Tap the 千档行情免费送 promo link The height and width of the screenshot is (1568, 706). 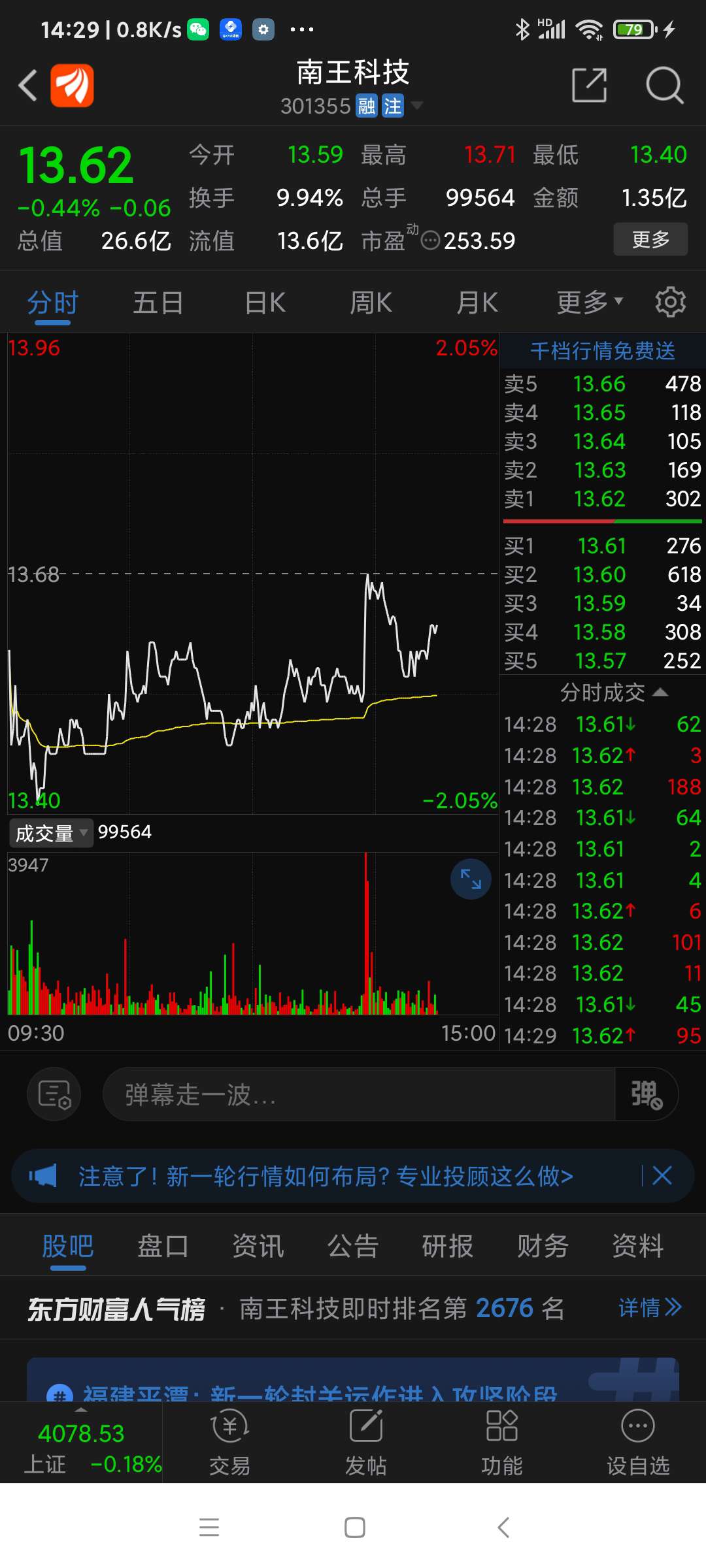coord(603,351)
